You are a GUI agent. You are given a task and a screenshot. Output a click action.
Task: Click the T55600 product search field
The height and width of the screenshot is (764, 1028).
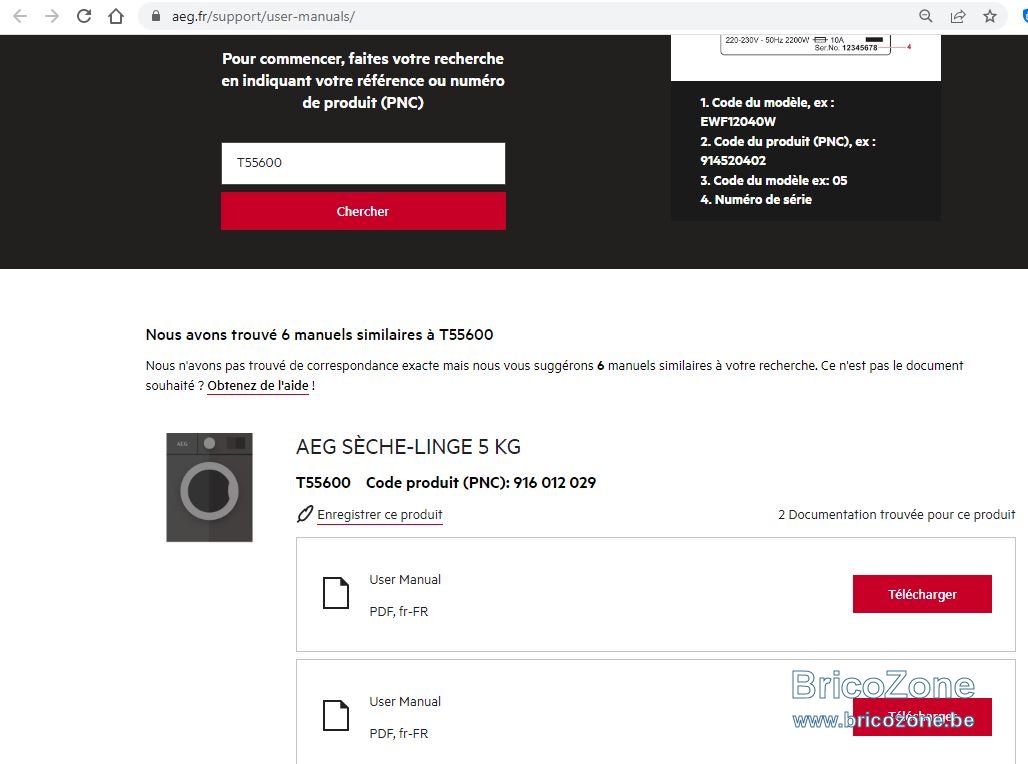point(363,163)
